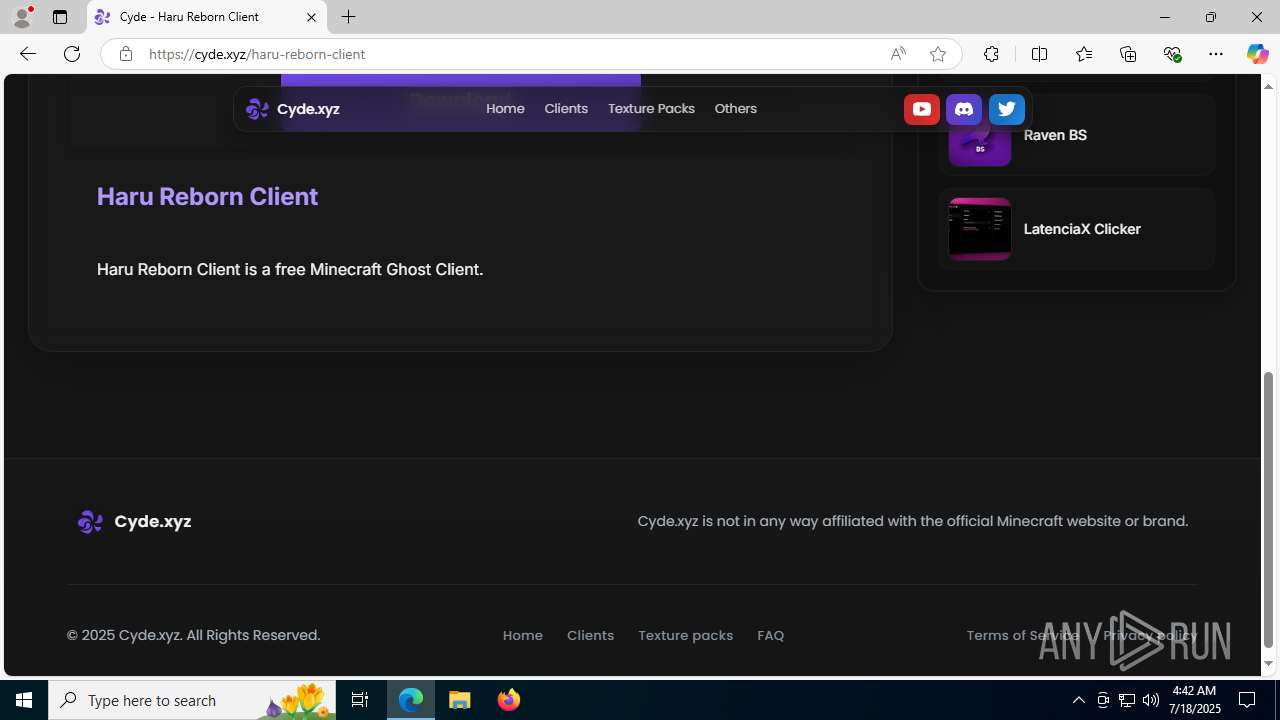
Task: Open the Discord social icon
Action: click(964, 109)
